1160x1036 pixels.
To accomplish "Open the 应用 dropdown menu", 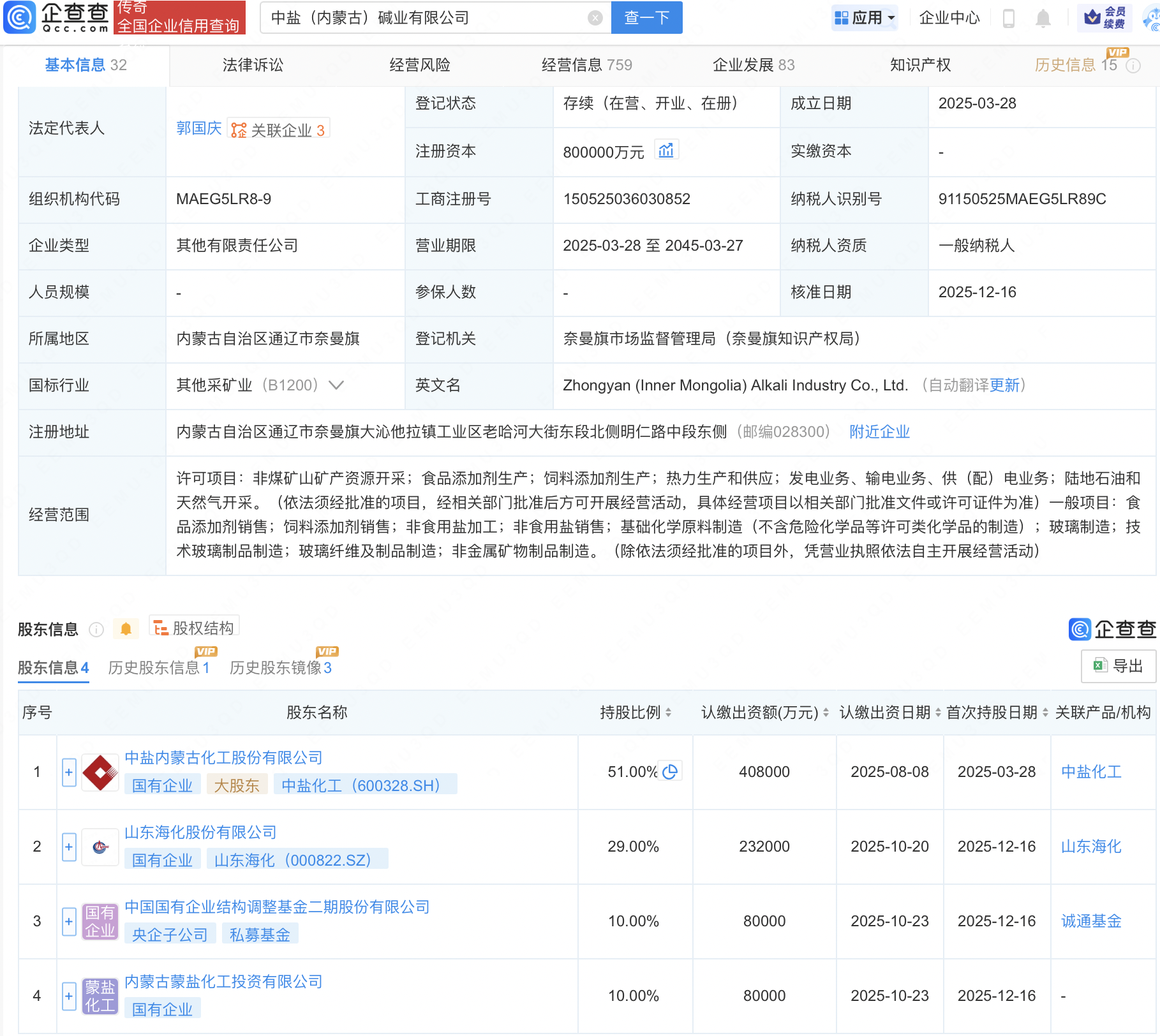I will 865,18.
